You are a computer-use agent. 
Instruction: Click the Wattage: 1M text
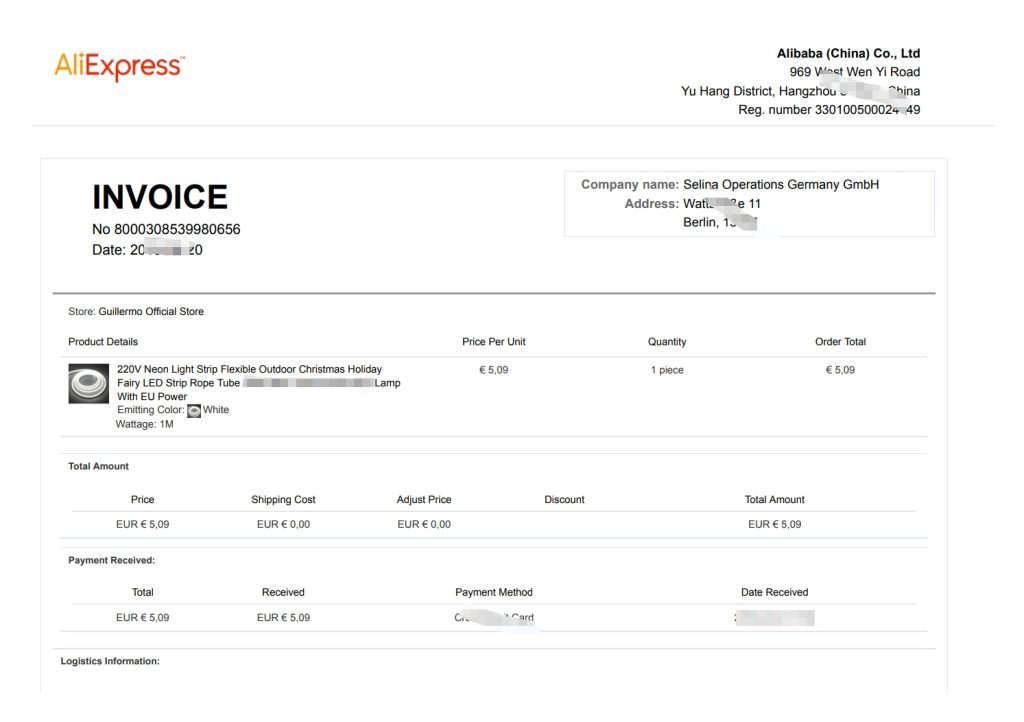(144, 424)
